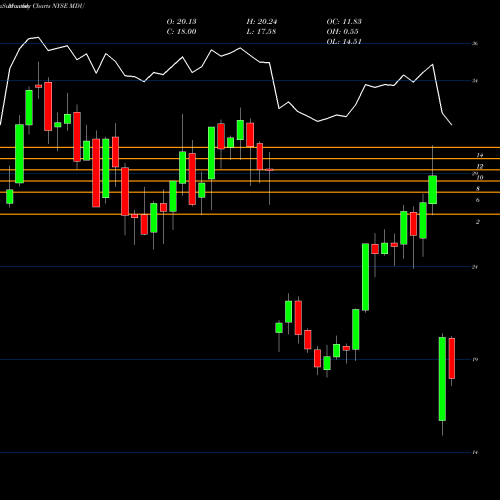Click the orange level label 2
500x500 pixels.
478,222
